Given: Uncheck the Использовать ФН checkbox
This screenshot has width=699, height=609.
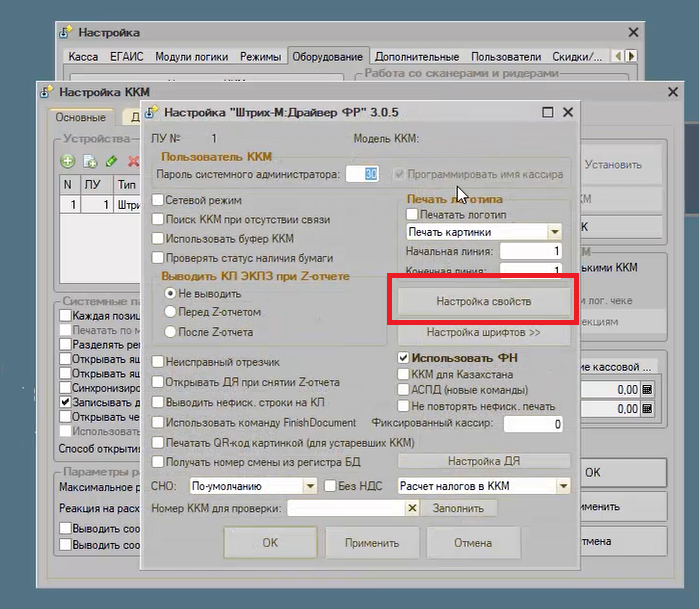Looking at the screenshot, I should click(403, 358).
